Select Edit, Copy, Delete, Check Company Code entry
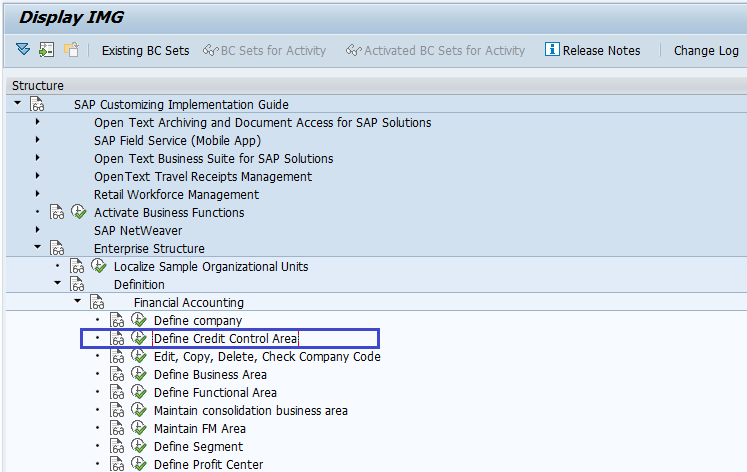The height and width of the screenshot is (472, 747). click(267, 357)
